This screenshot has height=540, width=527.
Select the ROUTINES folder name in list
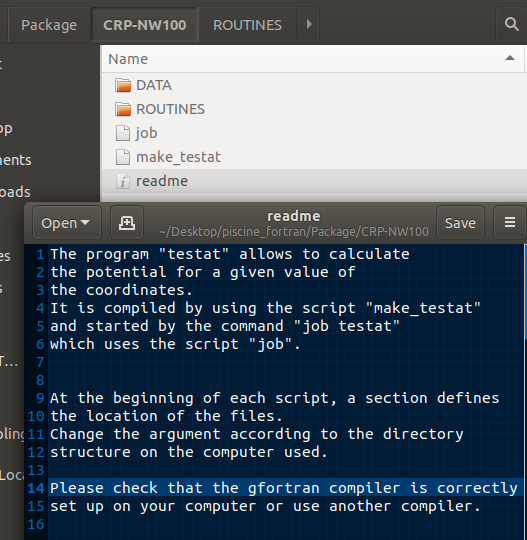point(170,109)
